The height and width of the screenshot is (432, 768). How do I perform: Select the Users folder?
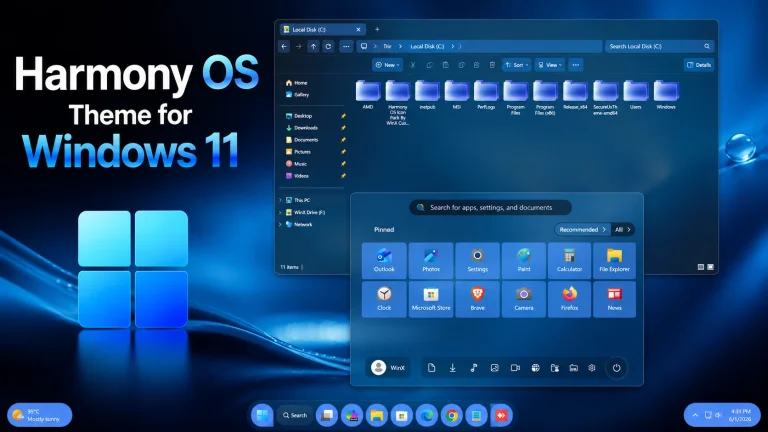tap(635, 95)
